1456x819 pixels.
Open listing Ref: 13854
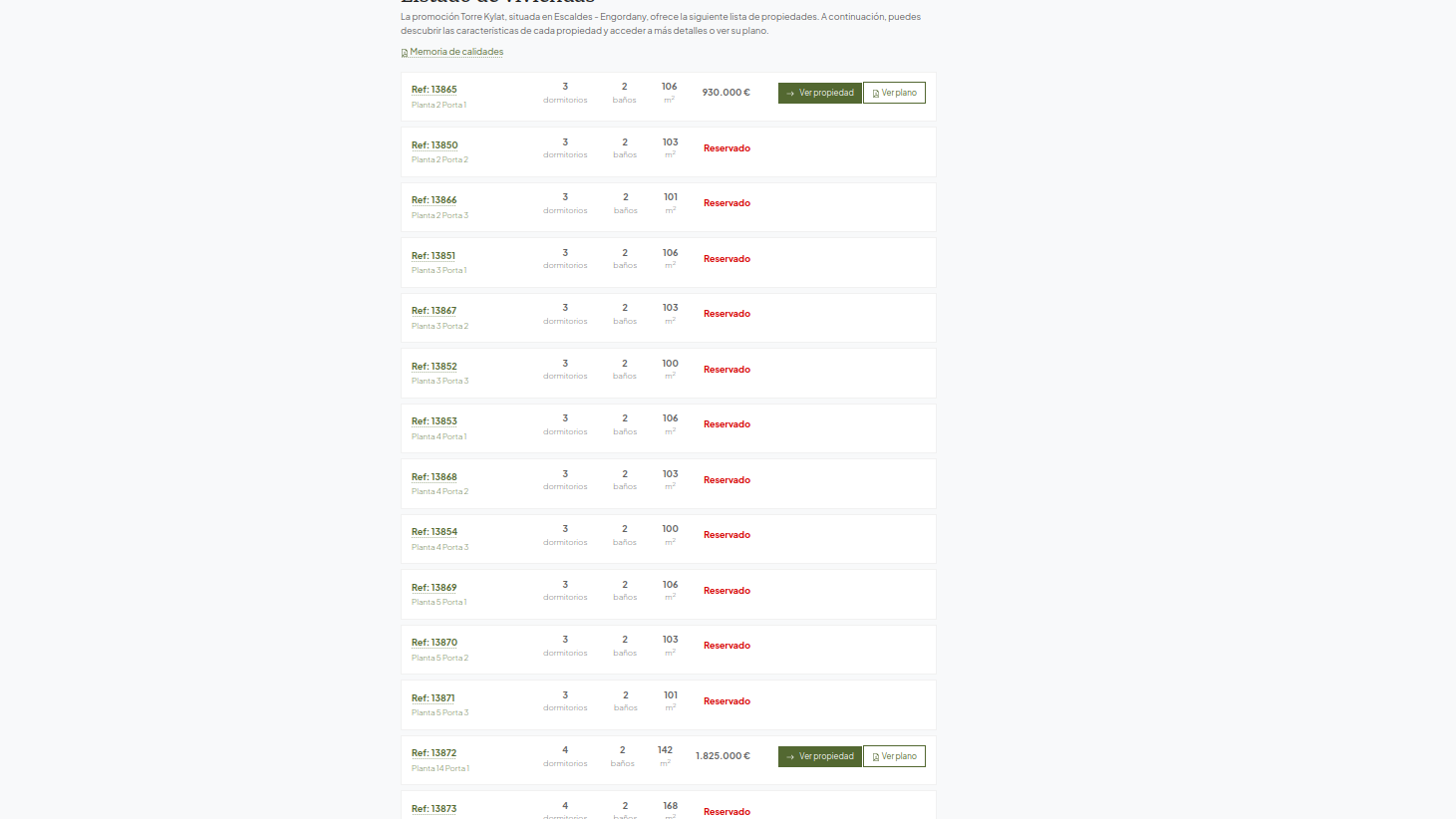tap(435, 532)
